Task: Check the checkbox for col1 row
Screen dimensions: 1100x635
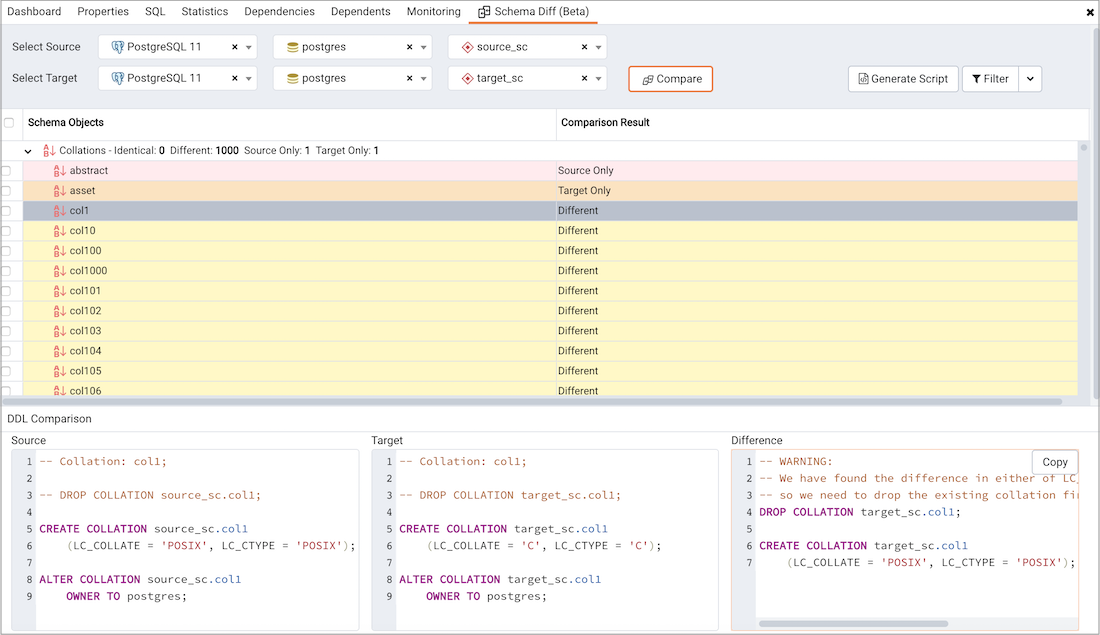Action: 6,210
